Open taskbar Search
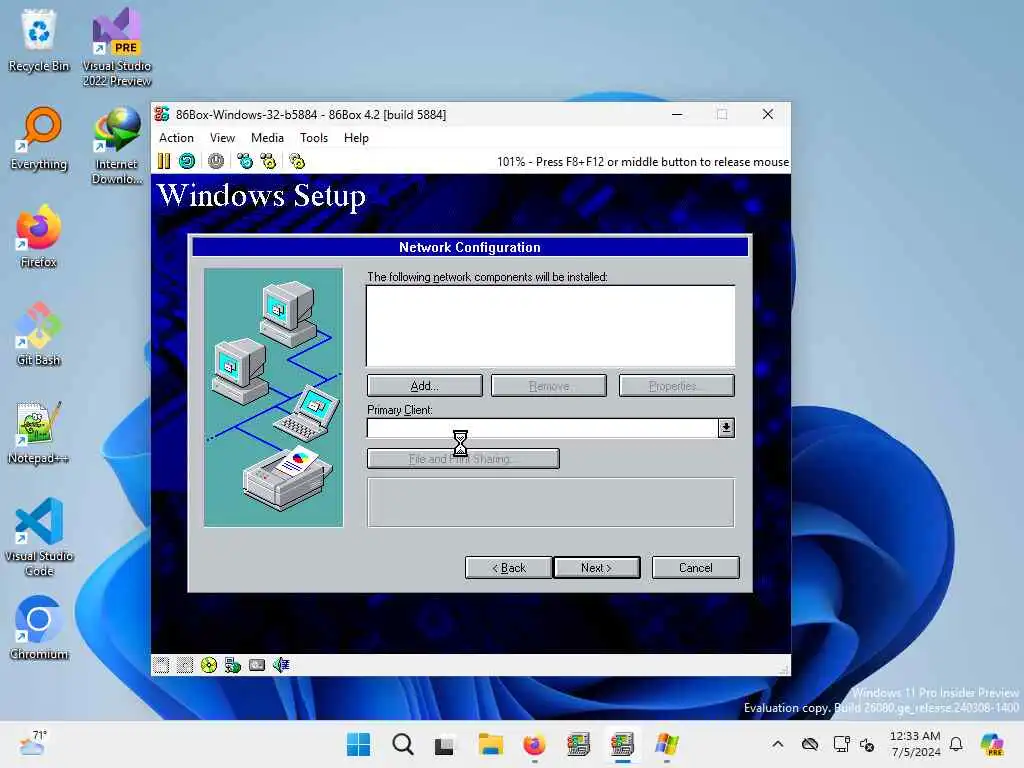The height and width of the screenshot is (768, 1024). point(402,744)
